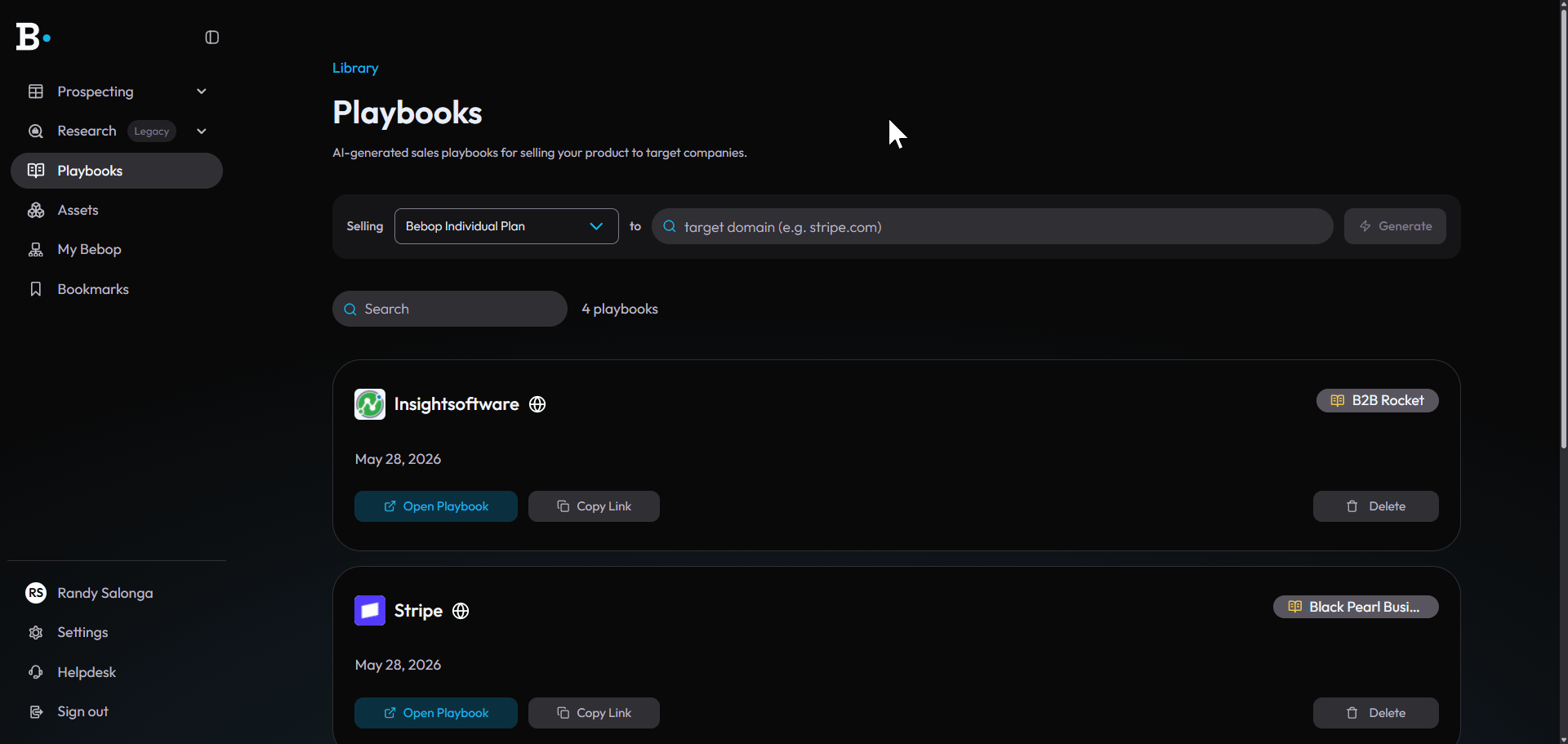Focus the target domain input field

[992, 226]
